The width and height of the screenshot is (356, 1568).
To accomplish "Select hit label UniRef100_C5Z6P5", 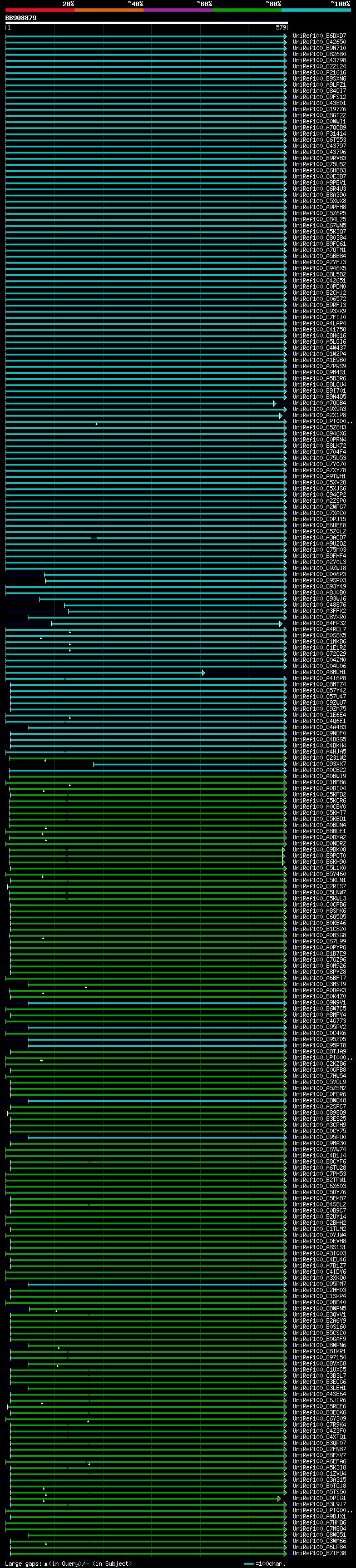I will pyautogui.click(x=319, y=213).
